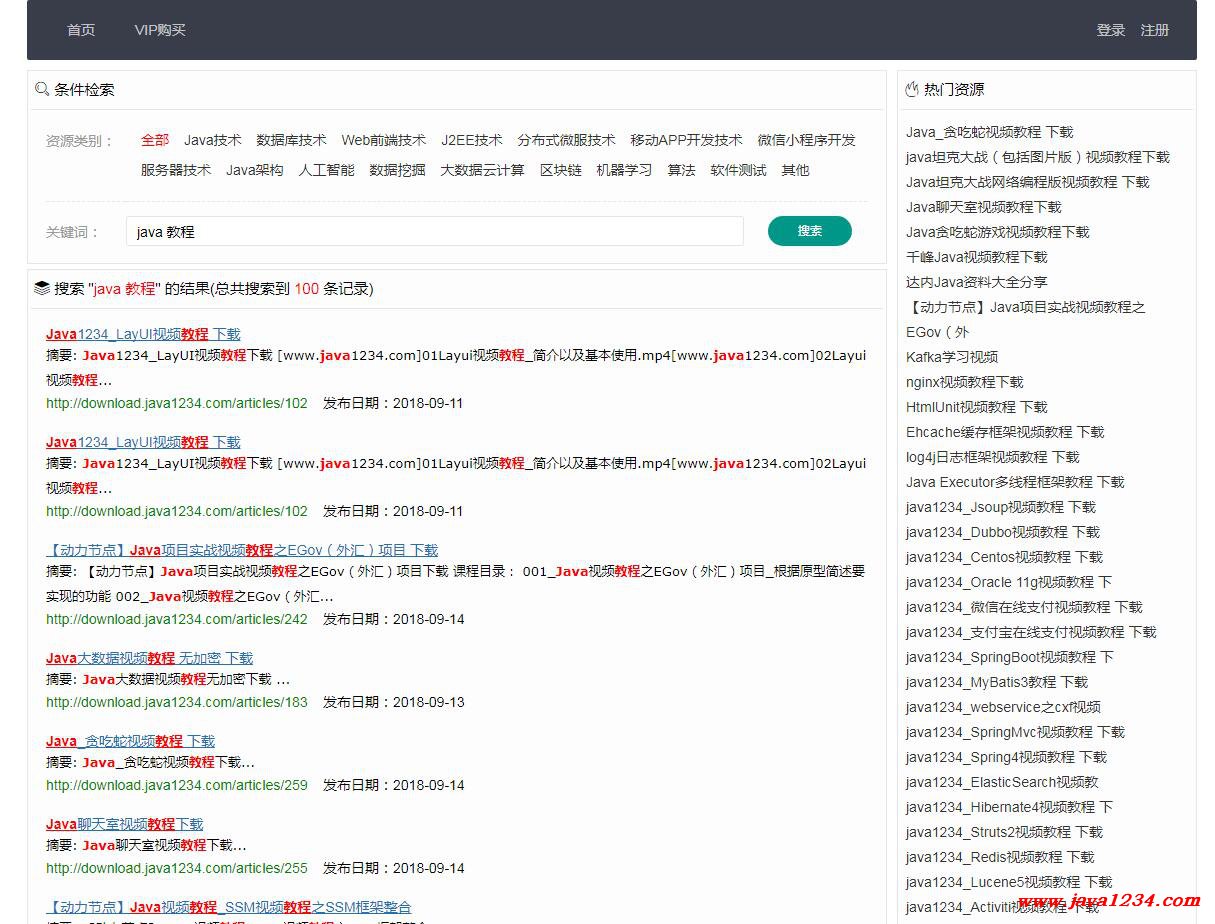
Task: Filter by 数据挖掘 category
Action: tap(398, 170)
